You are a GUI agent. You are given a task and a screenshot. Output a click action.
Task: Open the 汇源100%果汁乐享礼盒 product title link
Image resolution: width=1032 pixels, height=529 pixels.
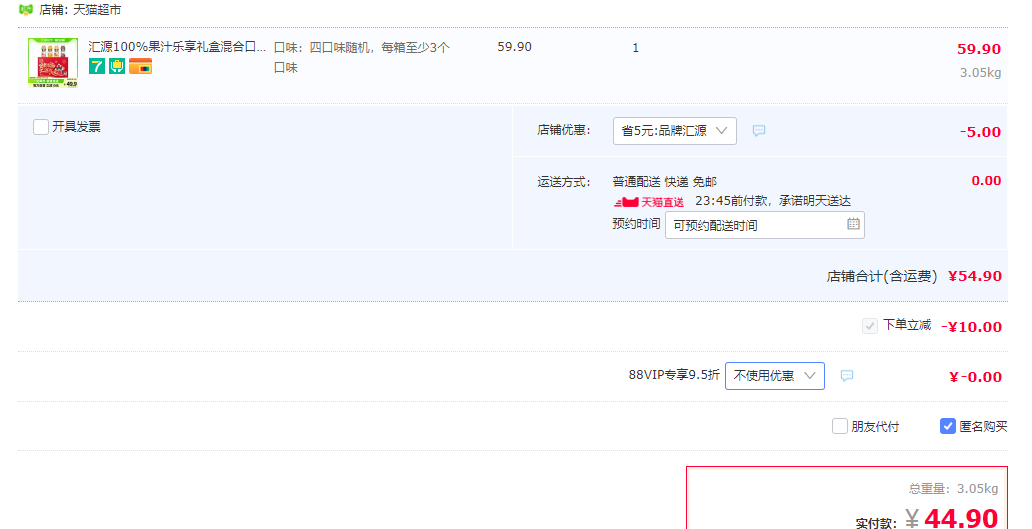(x=178, y=47)
